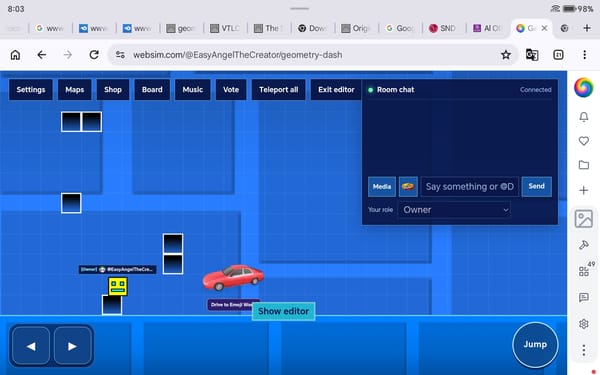This screenshot has width=600, height=375.
Task: Close the active websim tab
Action: 544,28
